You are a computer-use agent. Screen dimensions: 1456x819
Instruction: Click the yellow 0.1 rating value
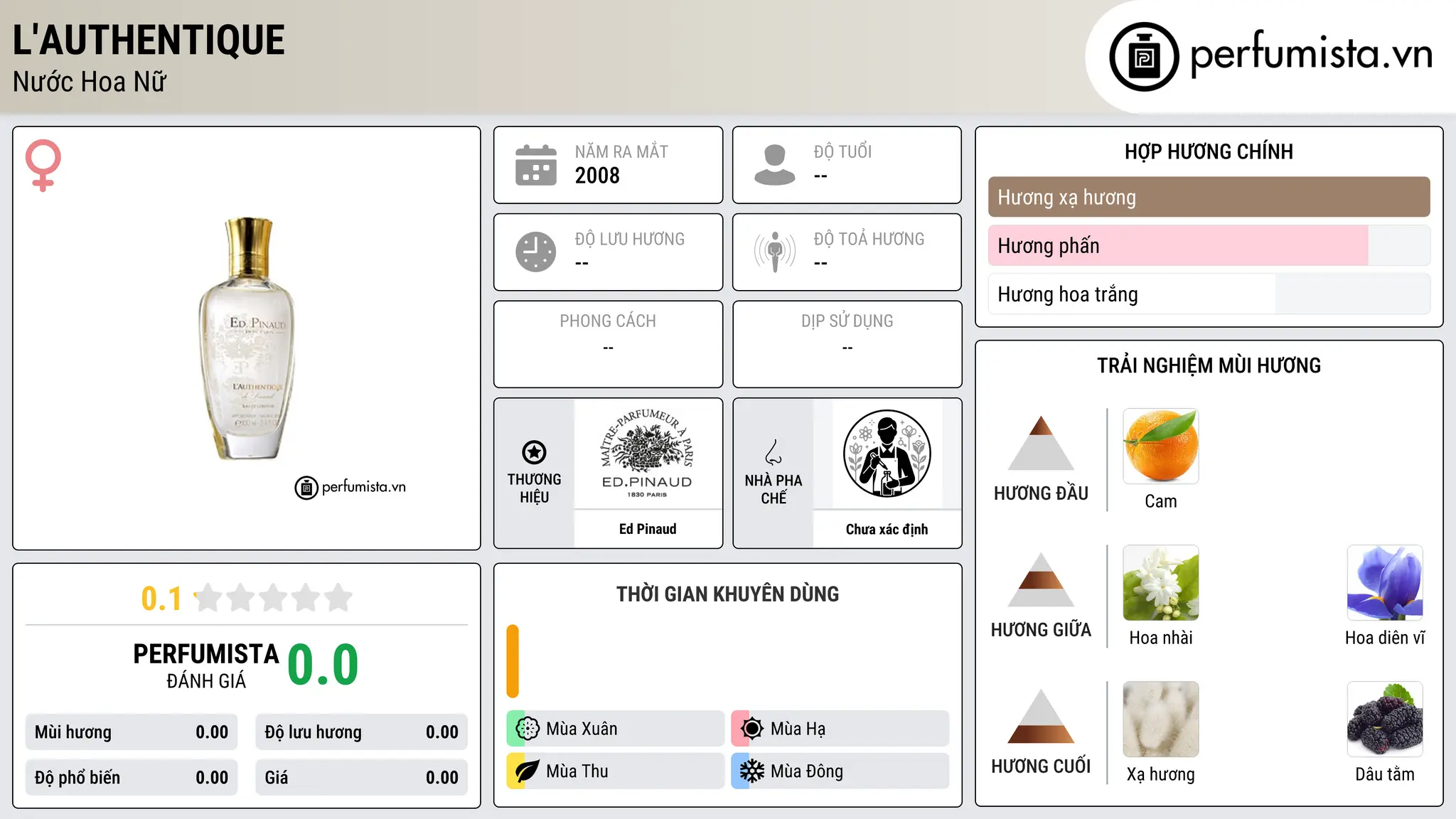click(161, 599)
